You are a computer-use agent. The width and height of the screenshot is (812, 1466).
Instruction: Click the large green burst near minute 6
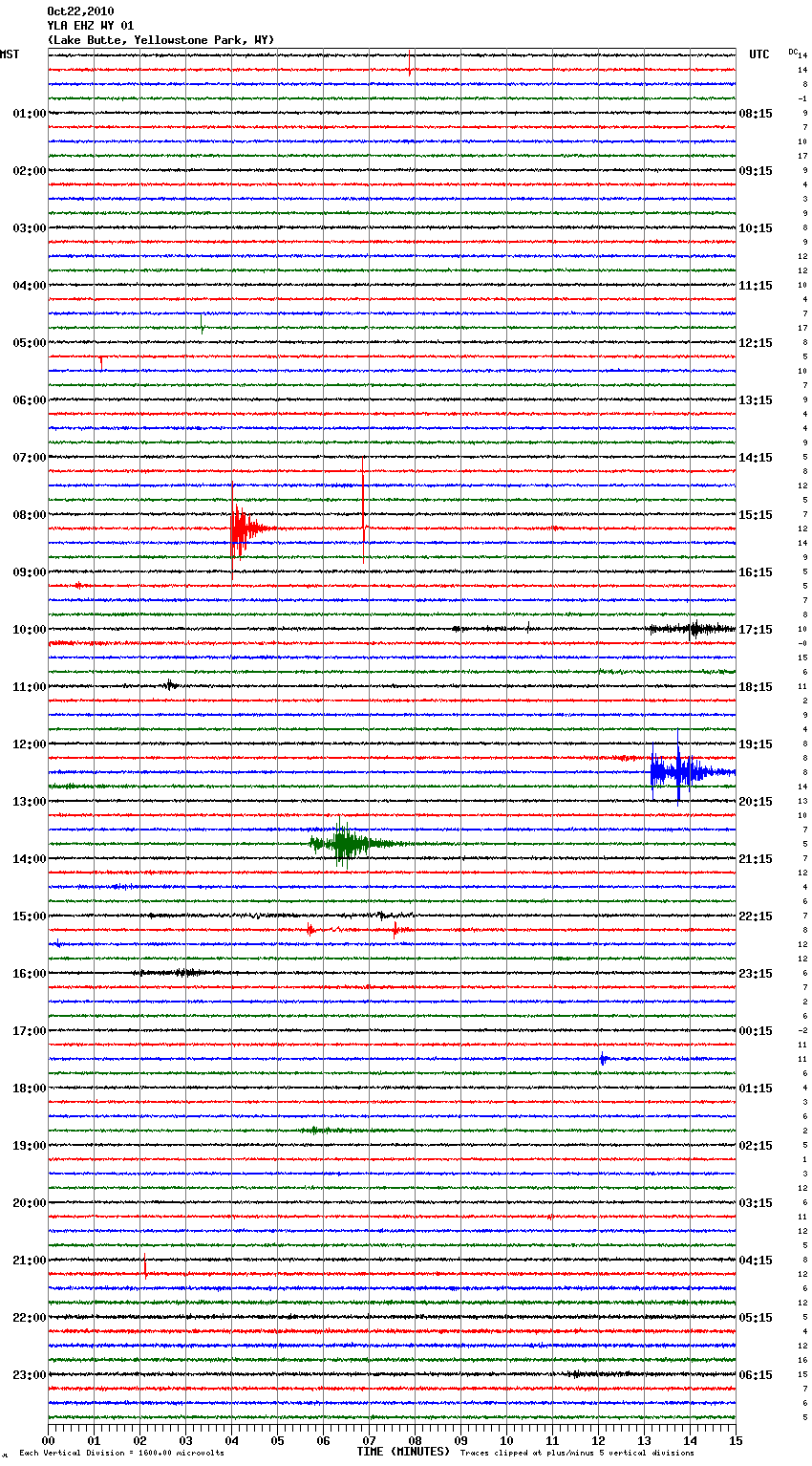350,843
